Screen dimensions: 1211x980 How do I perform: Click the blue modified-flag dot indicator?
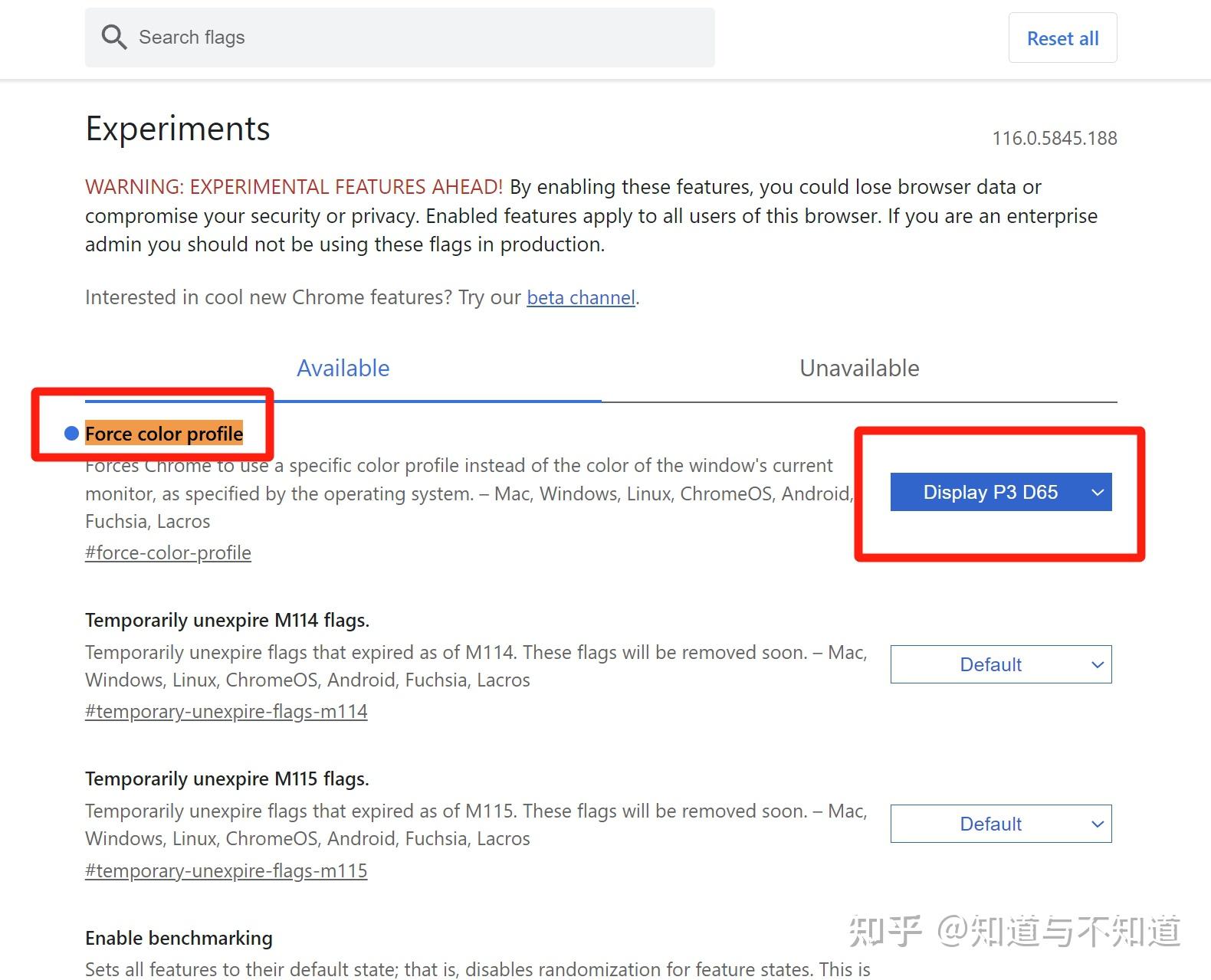pyautogui.click(x=72, y=434)
